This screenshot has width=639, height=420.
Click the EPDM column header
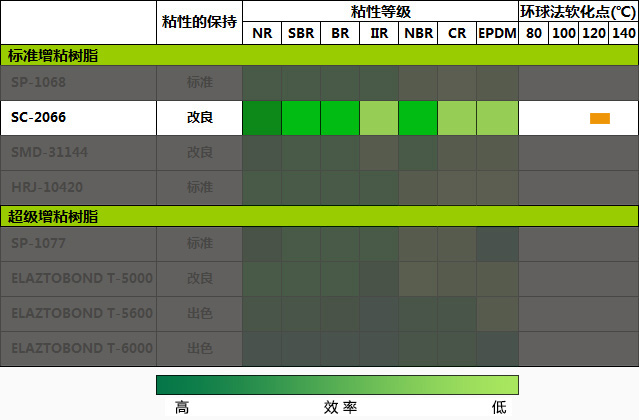(497, 33)
